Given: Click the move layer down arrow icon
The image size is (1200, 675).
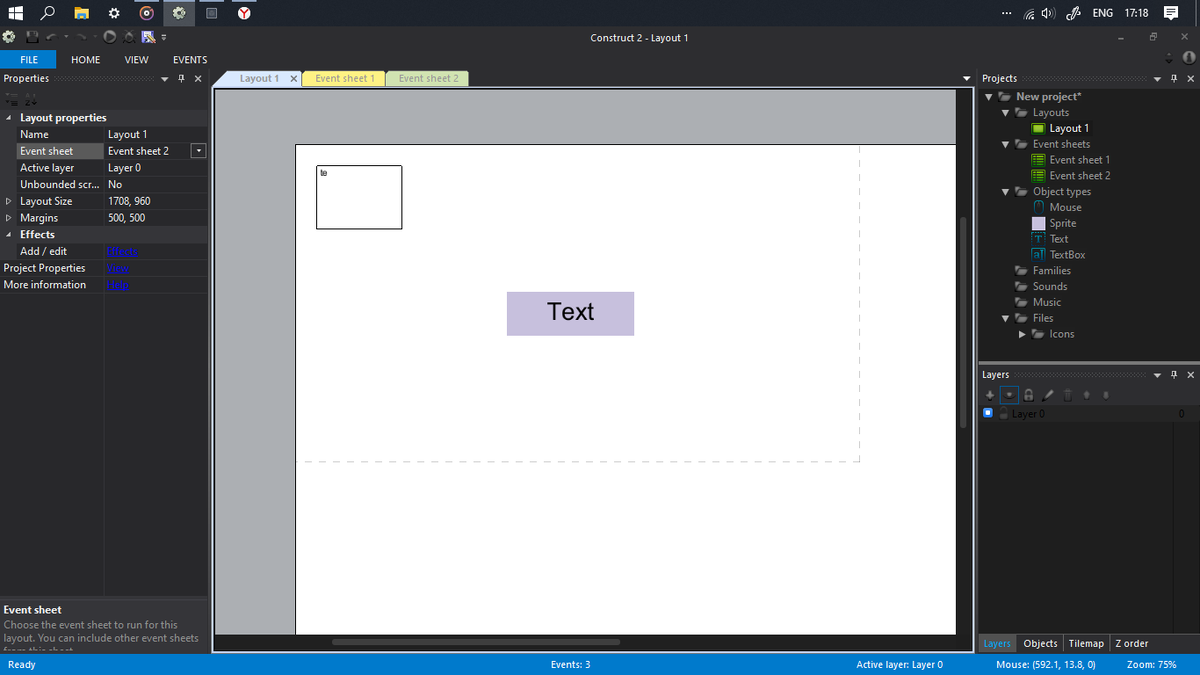Looking at the screenshot, I should coord(1106,395).
